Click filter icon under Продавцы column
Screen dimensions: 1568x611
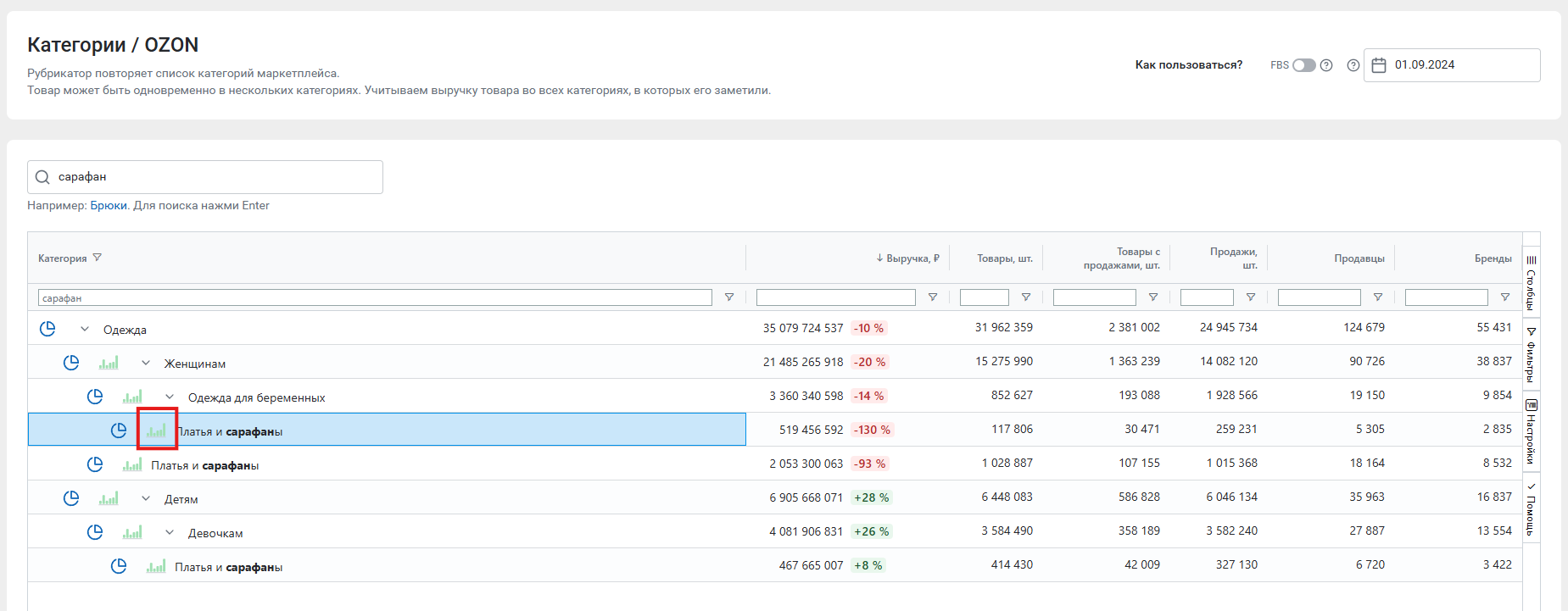point(1378,297)
